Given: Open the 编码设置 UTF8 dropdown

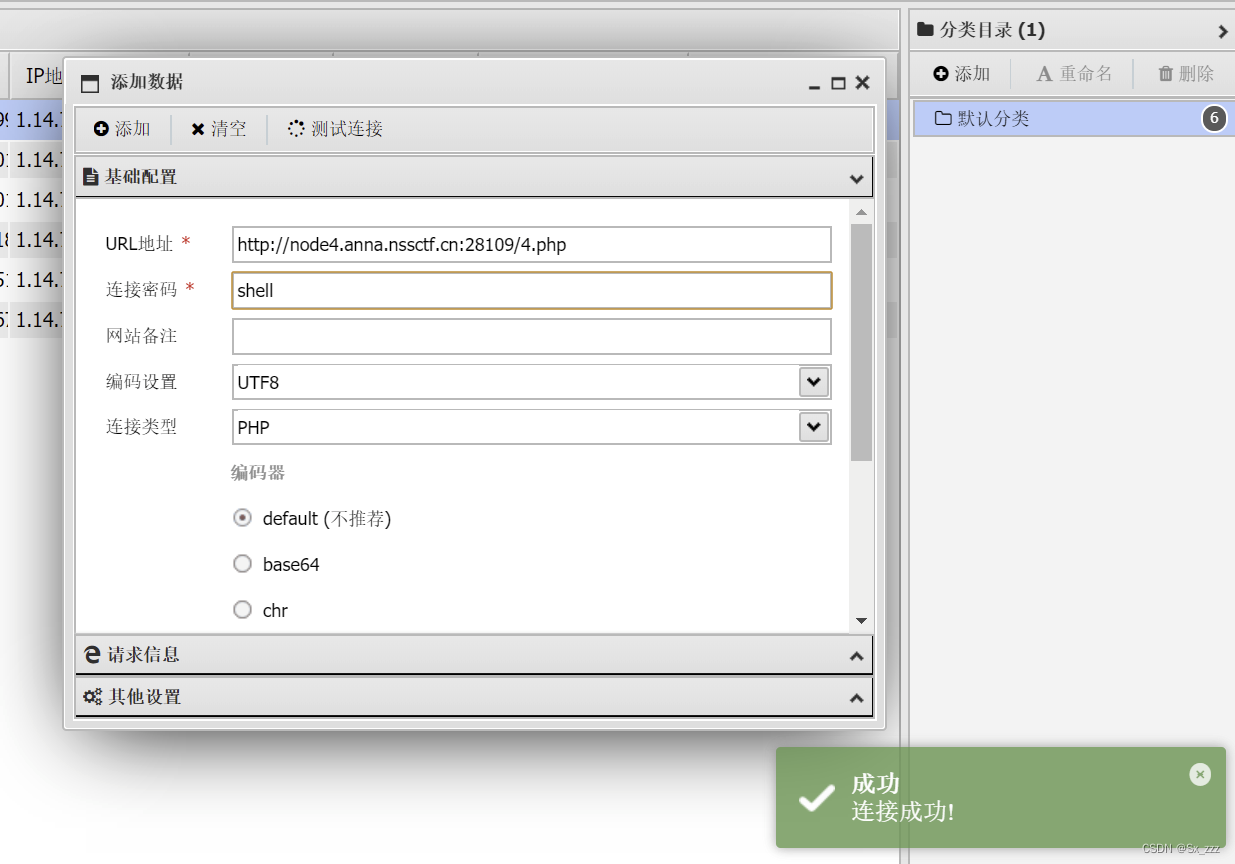Looking at the screenshot, I should 813,381.
